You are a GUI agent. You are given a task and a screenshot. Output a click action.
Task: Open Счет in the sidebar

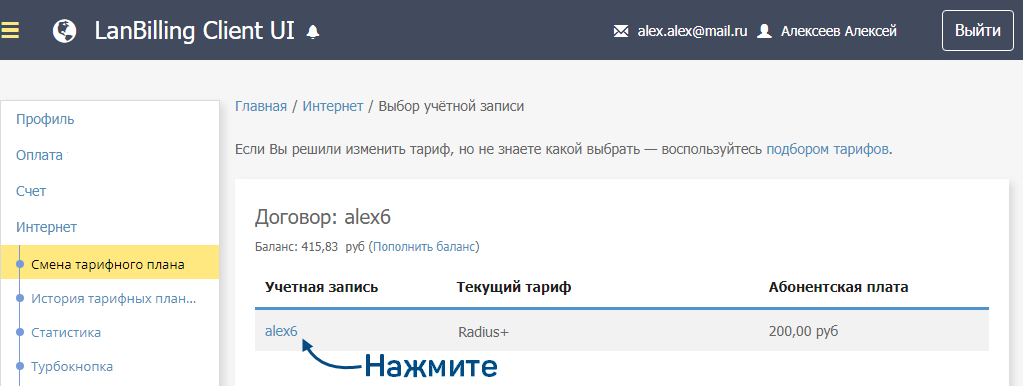31,191
